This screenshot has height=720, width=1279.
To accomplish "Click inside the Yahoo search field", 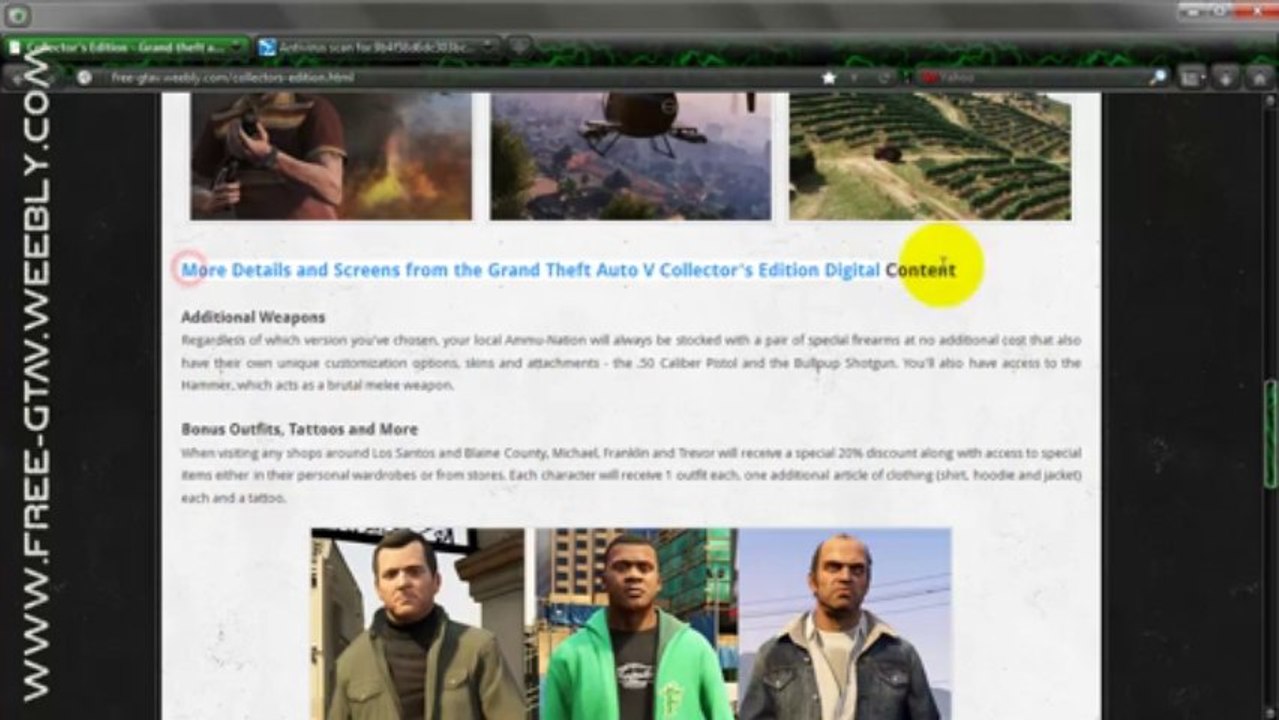I will tap(1045, 77).
